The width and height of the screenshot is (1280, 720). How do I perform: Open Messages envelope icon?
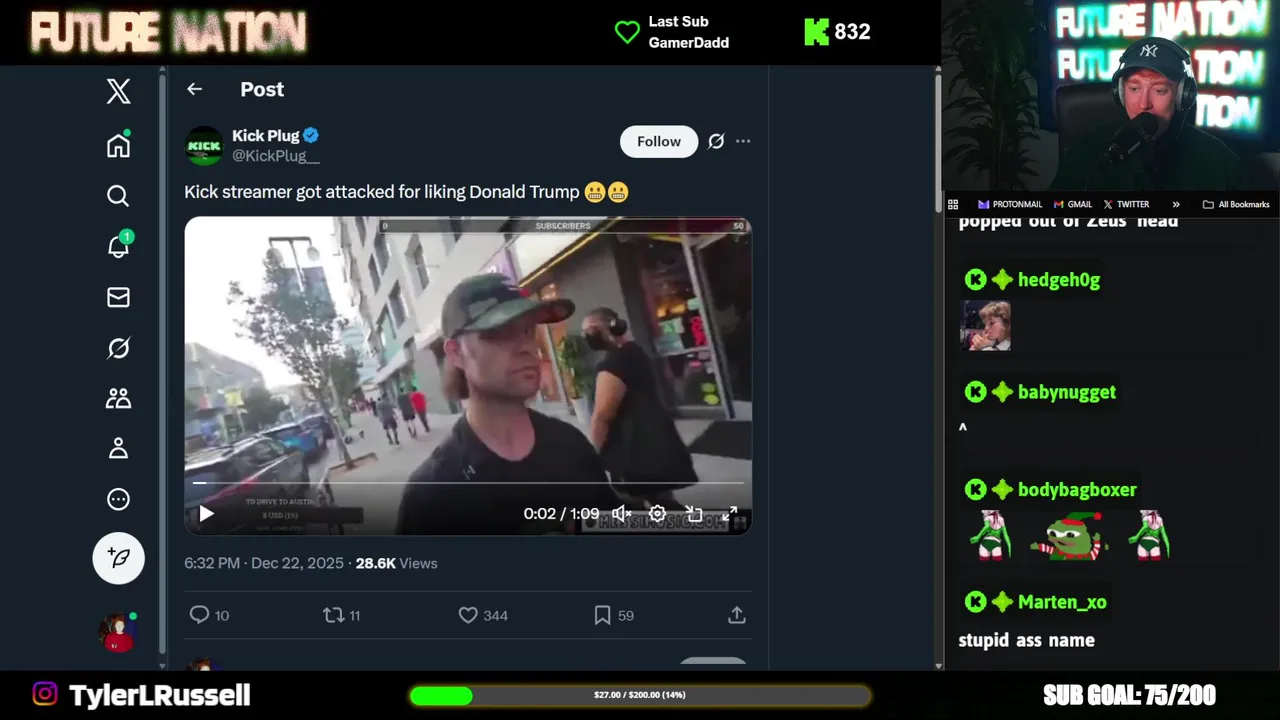pyautogui.click(x=118, y=297)
